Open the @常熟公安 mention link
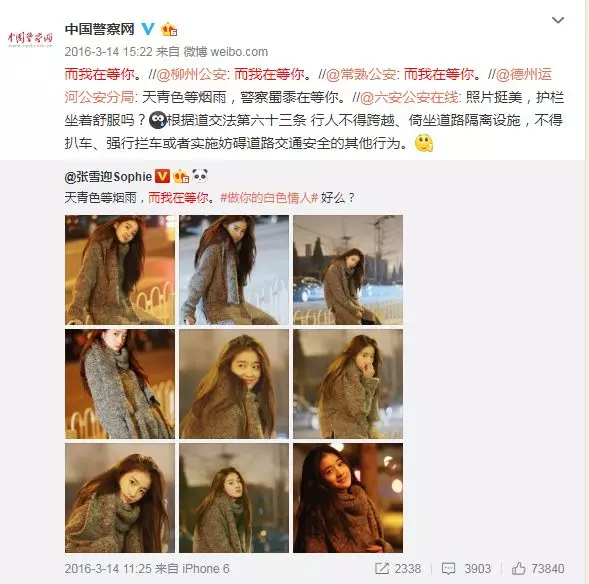 (x=361, y=74)
